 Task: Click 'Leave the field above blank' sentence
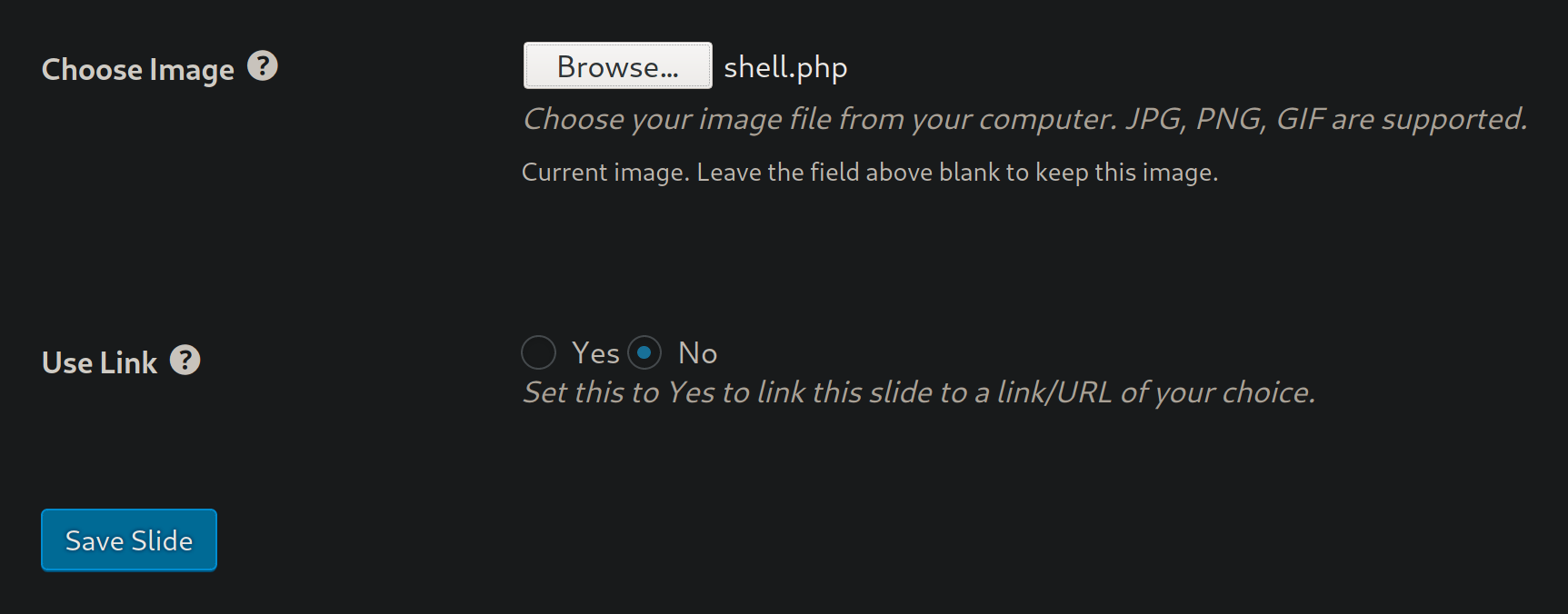(957, 173)
